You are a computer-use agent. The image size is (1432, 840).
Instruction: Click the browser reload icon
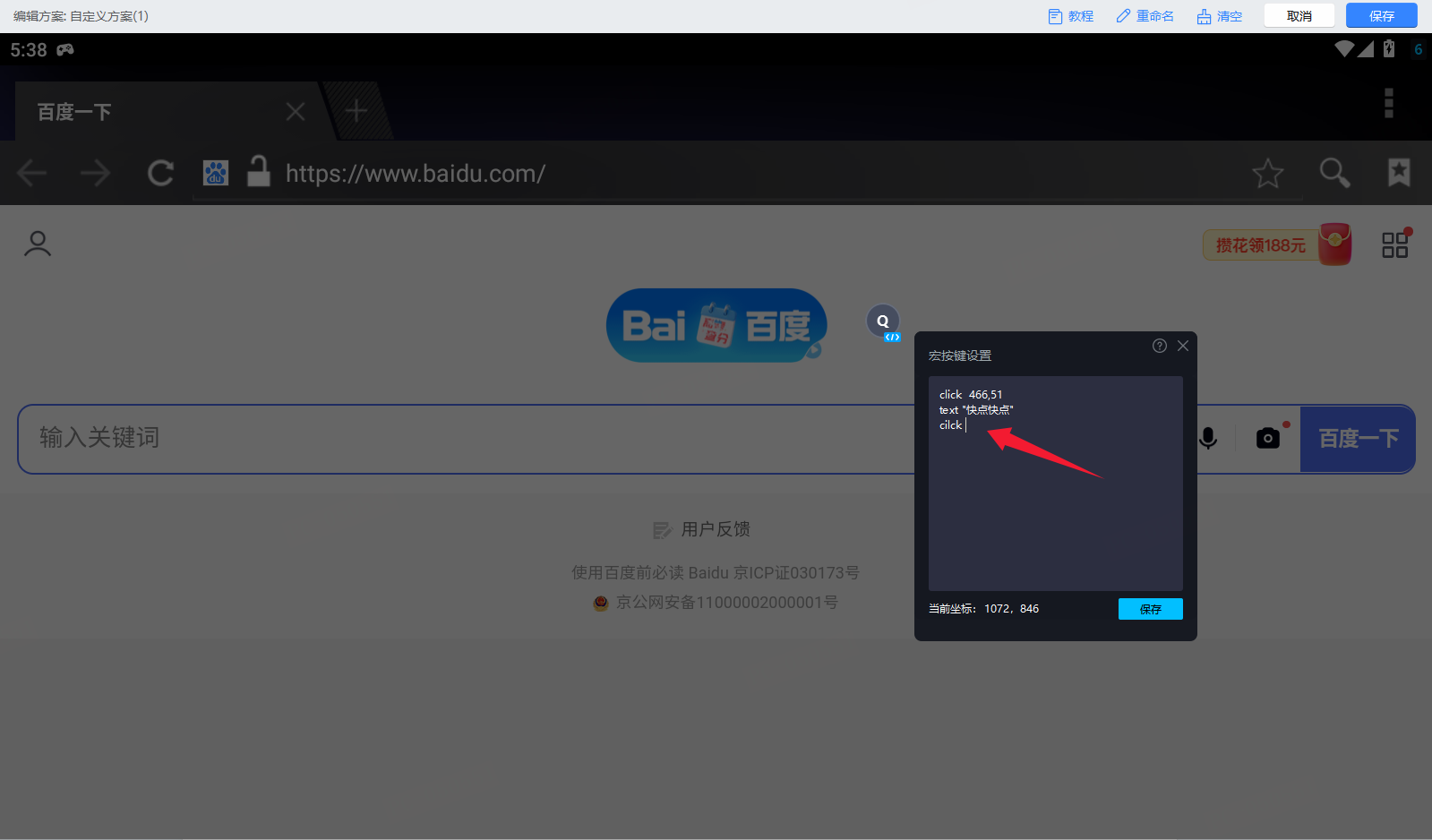click(160, 173)
